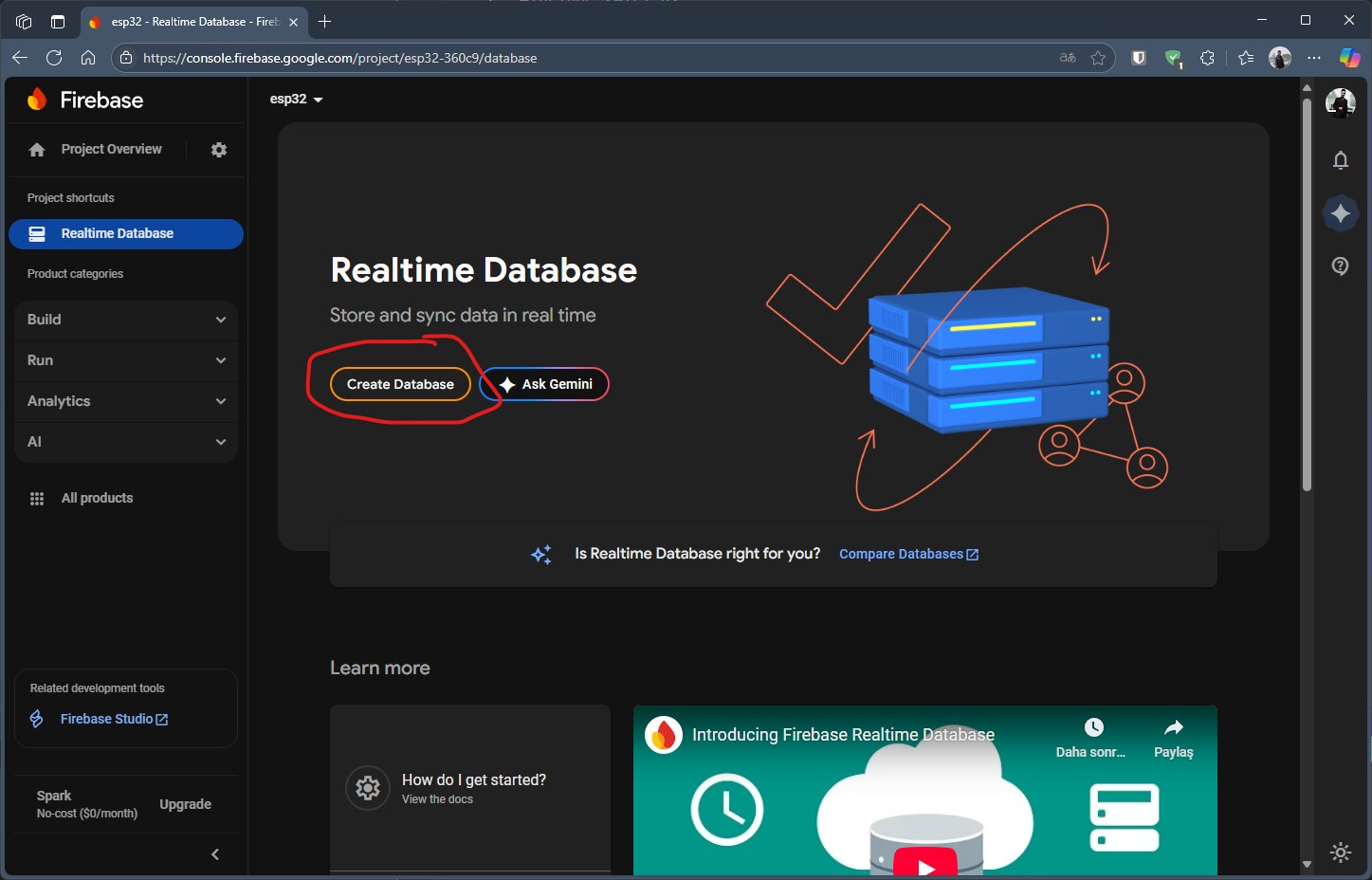The image size is (1372, 880).
Task: Reload the page with refresh icon
Action: tap(54, 58)
